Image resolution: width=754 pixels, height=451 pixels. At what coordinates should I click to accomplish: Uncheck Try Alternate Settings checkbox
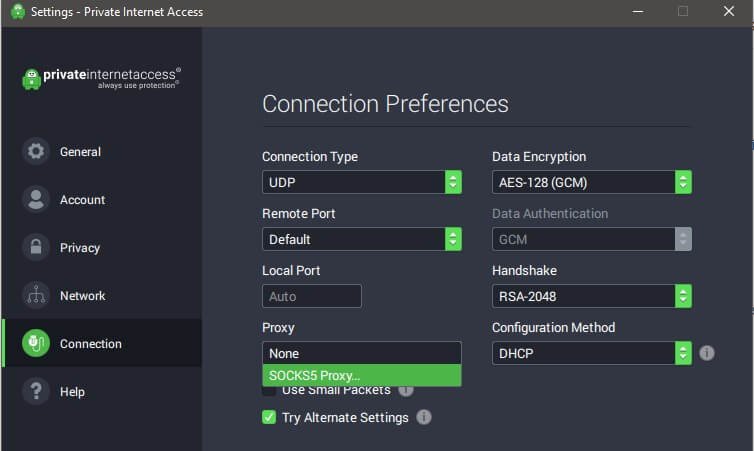click(x=269, y=417)
